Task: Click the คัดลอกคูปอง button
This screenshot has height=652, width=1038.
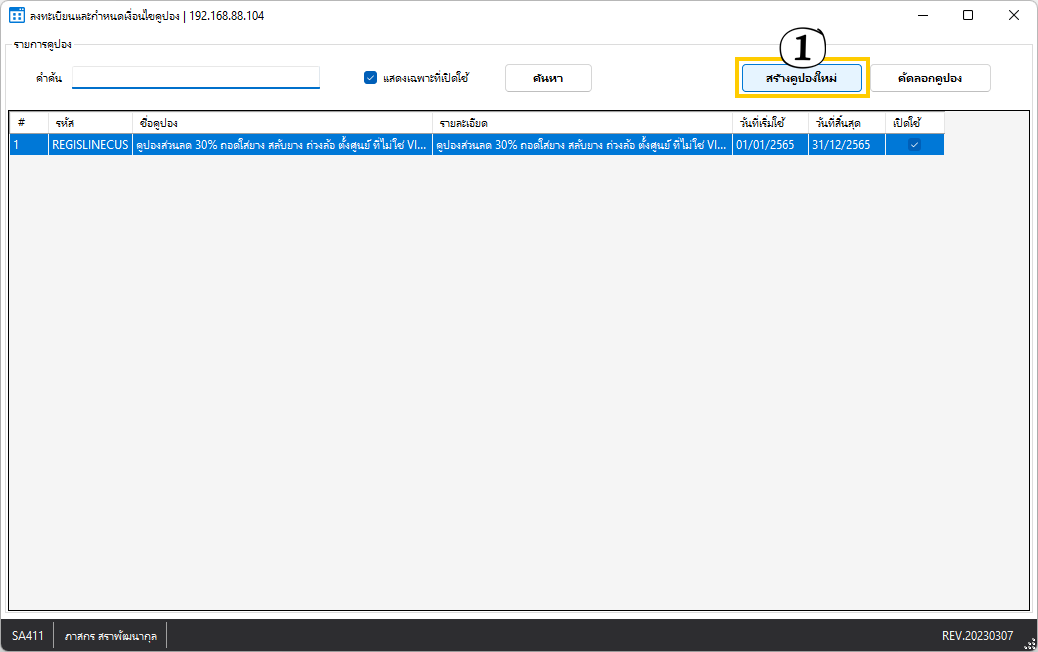Action: click(930, 78)
